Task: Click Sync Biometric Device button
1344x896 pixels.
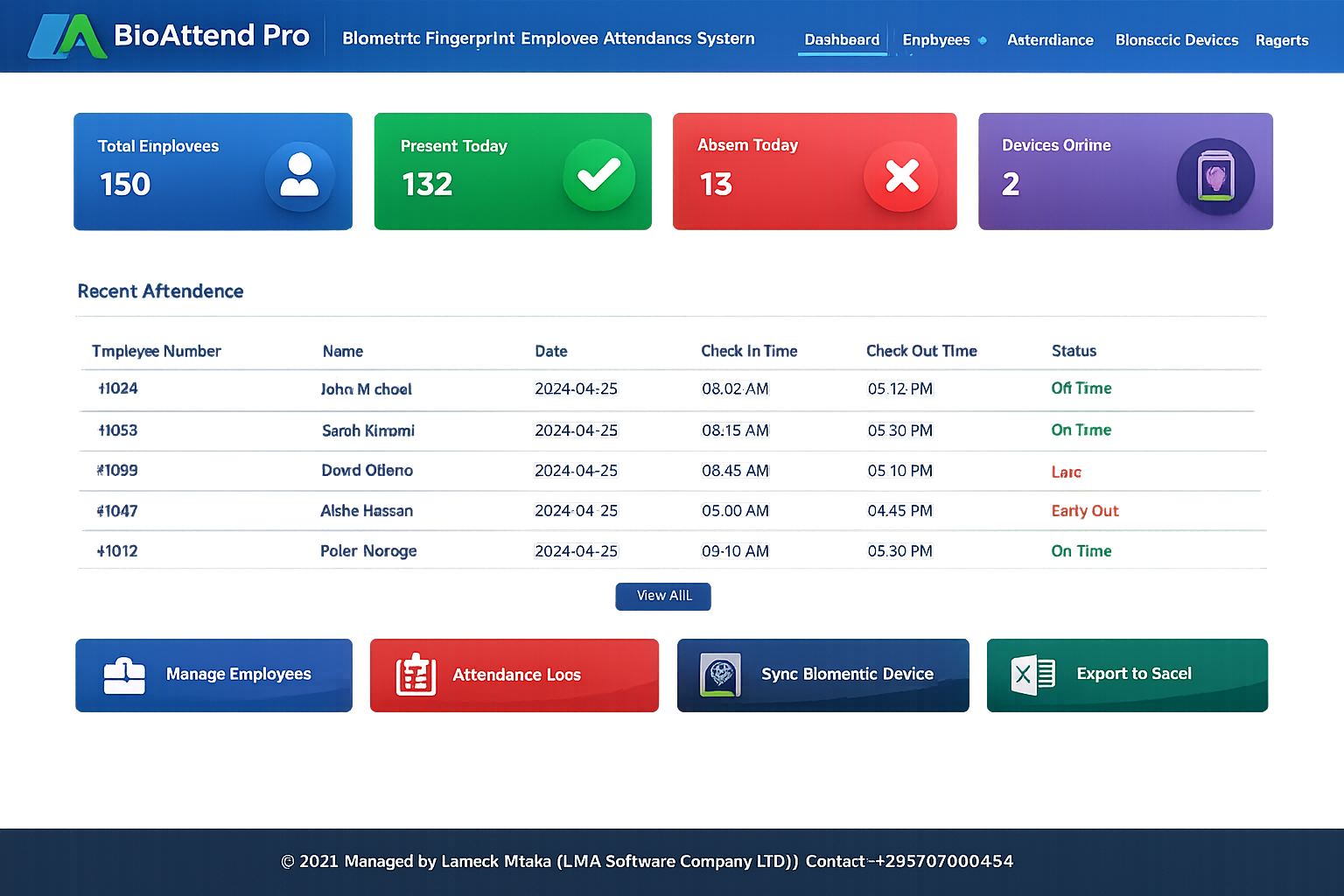Action: point(823,675)
